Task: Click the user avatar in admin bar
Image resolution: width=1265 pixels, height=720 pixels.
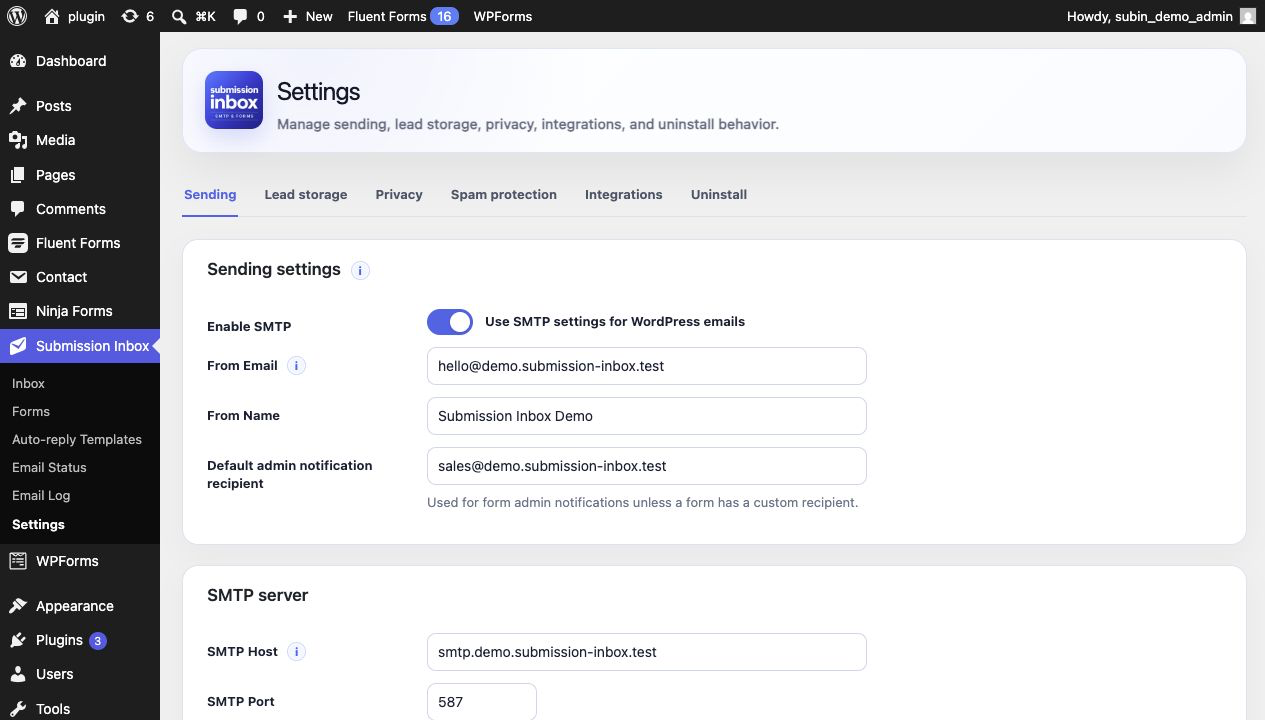Action: click(1247, 16)
